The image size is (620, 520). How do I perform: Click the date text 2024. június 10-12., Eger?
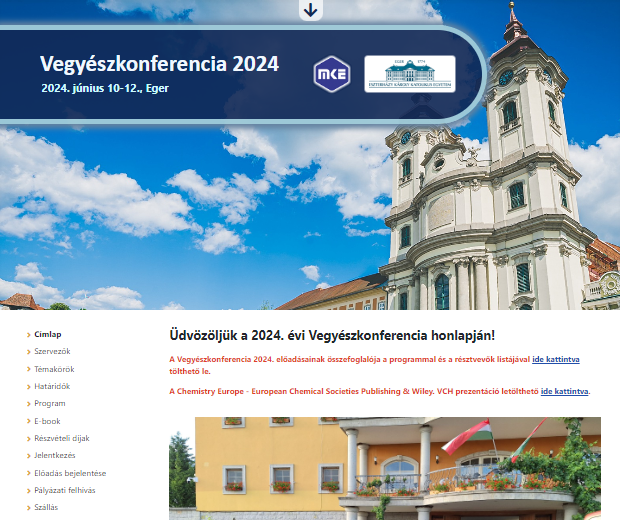105,88
